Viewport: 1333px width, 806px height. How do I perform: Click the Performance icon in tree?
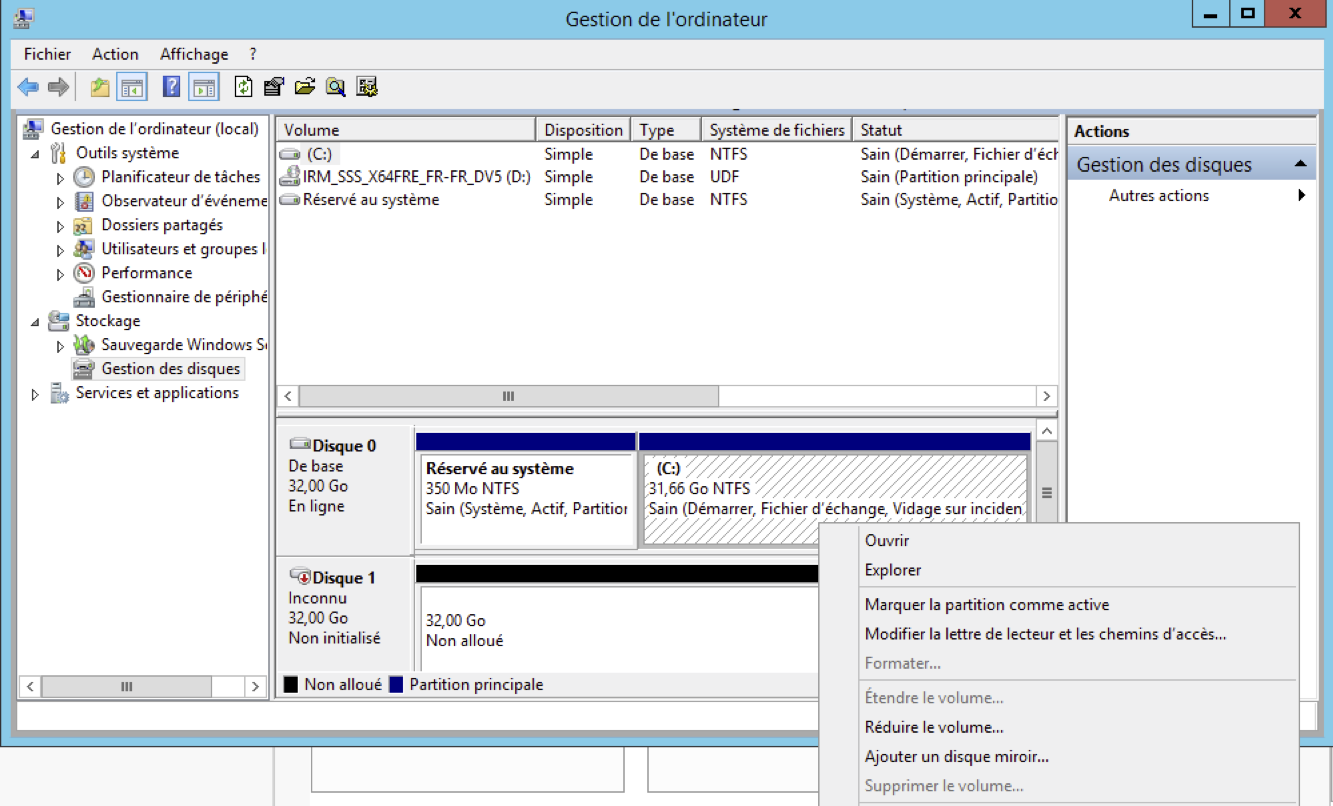coord(85,273)
